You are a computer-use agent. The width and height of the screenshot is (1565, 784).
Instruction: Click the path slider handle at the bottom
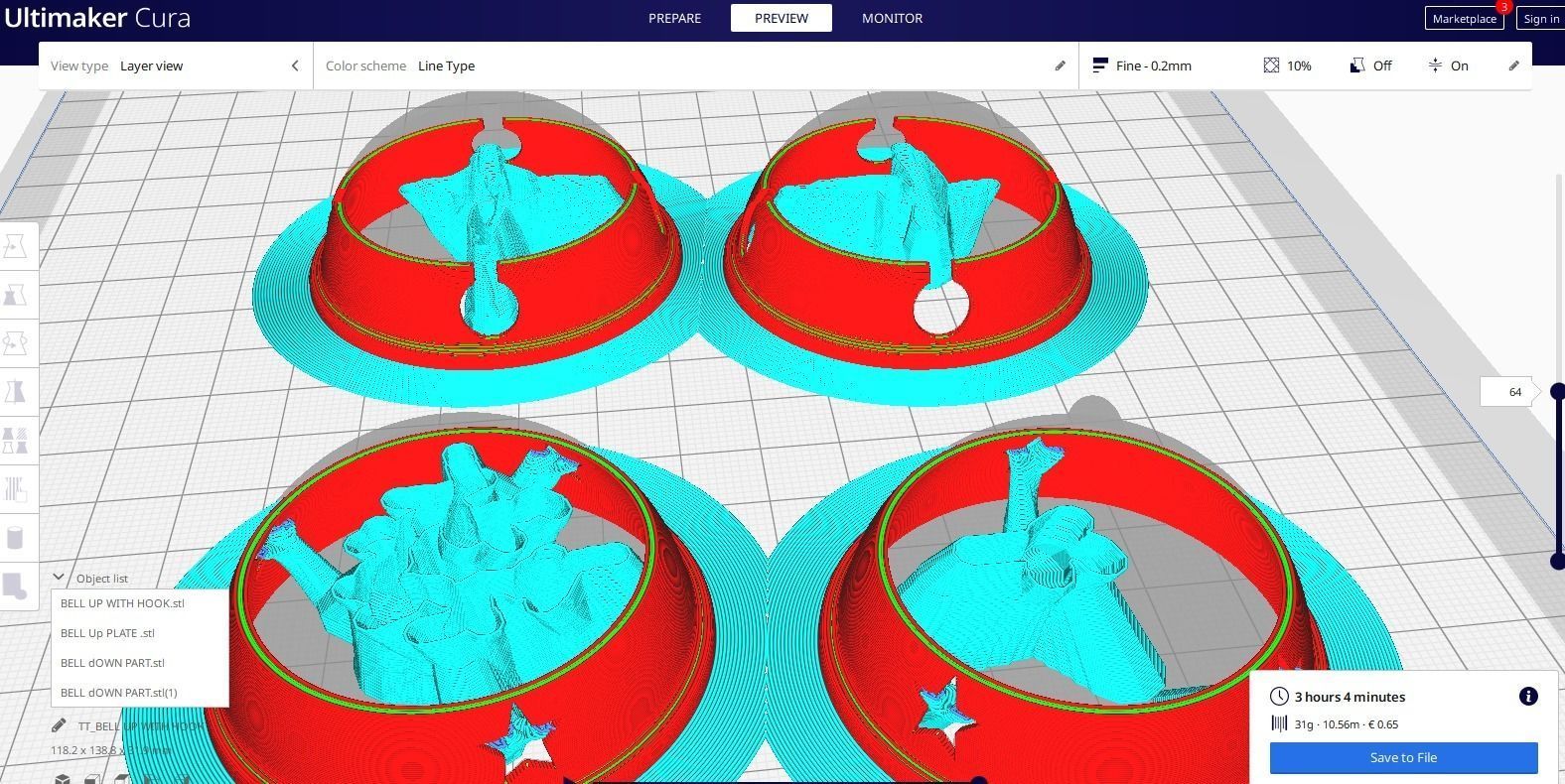pos(978,781)
